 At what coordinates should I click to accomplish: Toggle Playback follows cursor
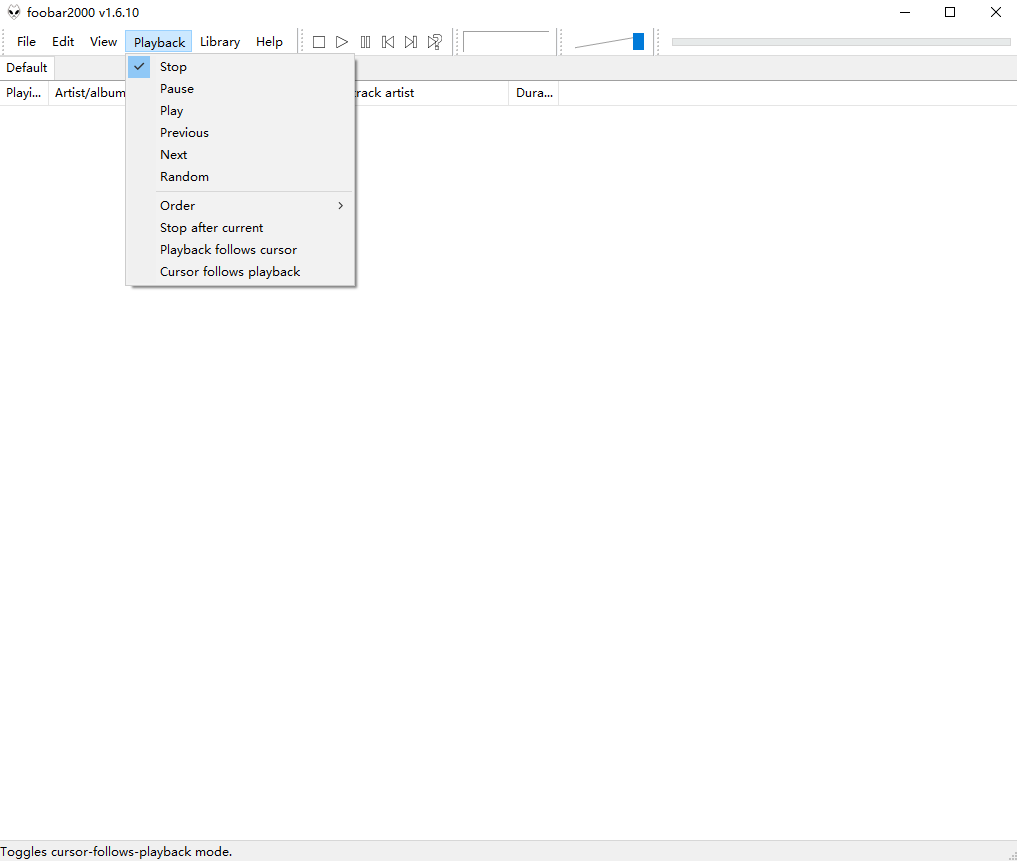click(241, 250)
